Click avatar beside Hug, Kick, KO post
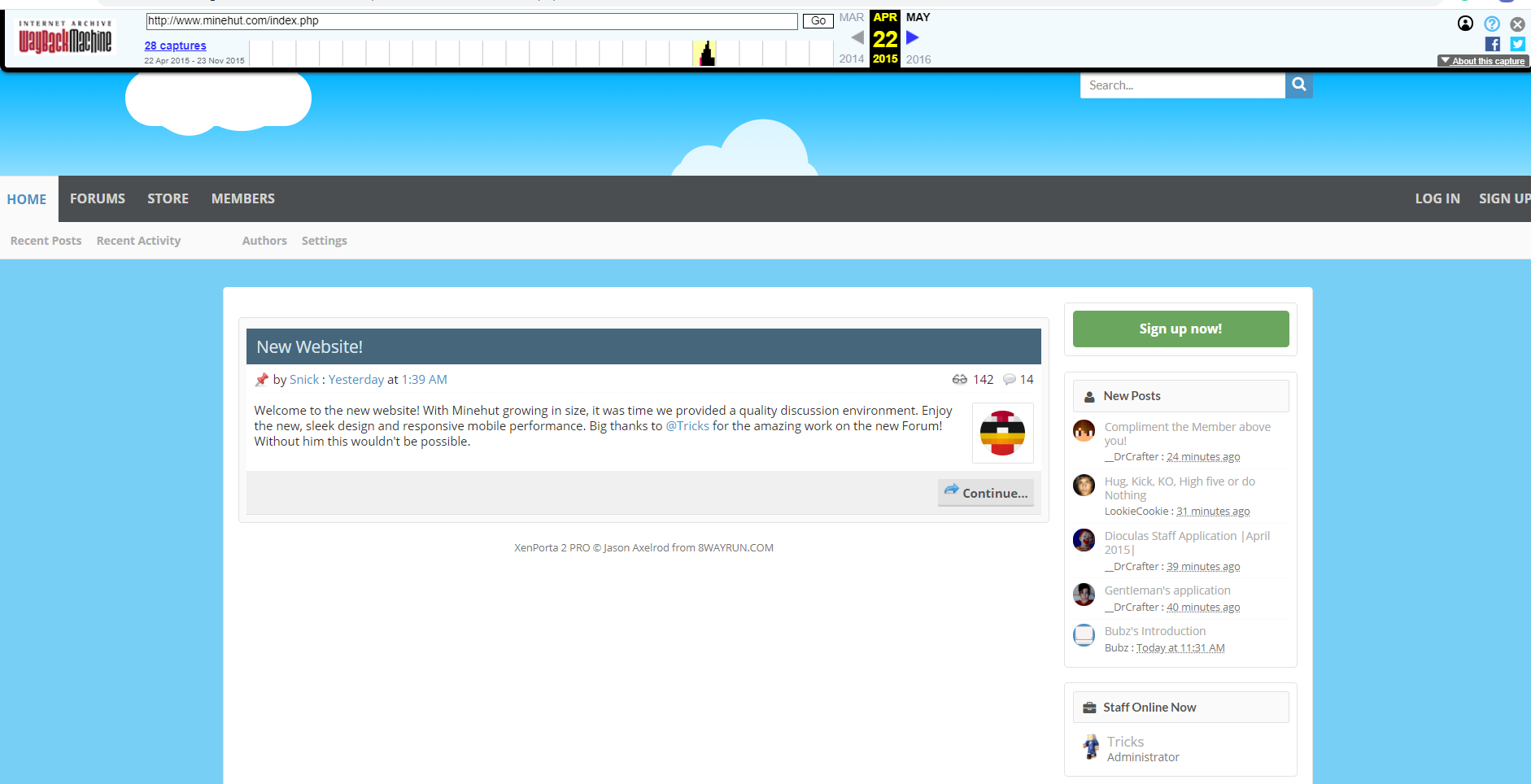This screenshot has height=784, width=1531. coord(1084,486)
